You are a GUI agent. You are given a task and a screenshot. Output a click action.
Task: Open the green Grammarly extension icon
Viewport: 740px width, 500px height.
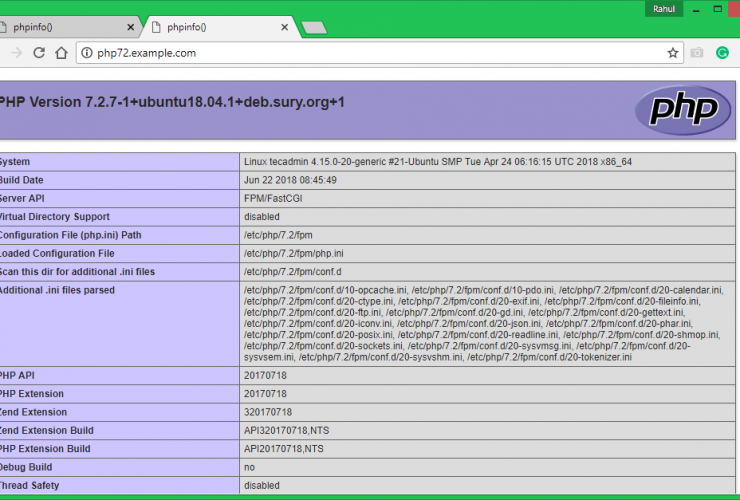pos(722,53)
